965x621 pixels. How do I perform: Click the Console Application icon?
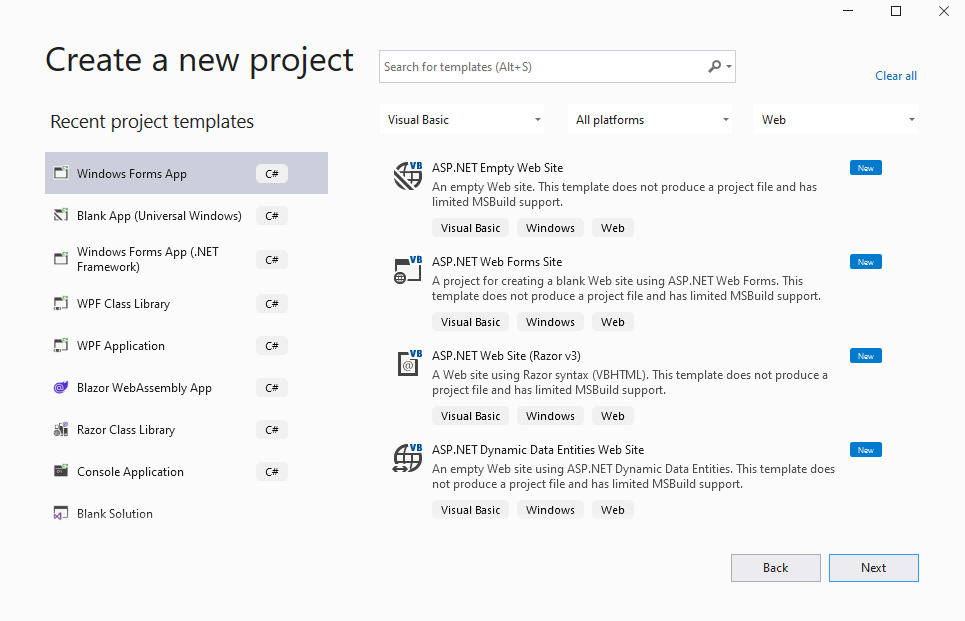(x=61, y=471)
